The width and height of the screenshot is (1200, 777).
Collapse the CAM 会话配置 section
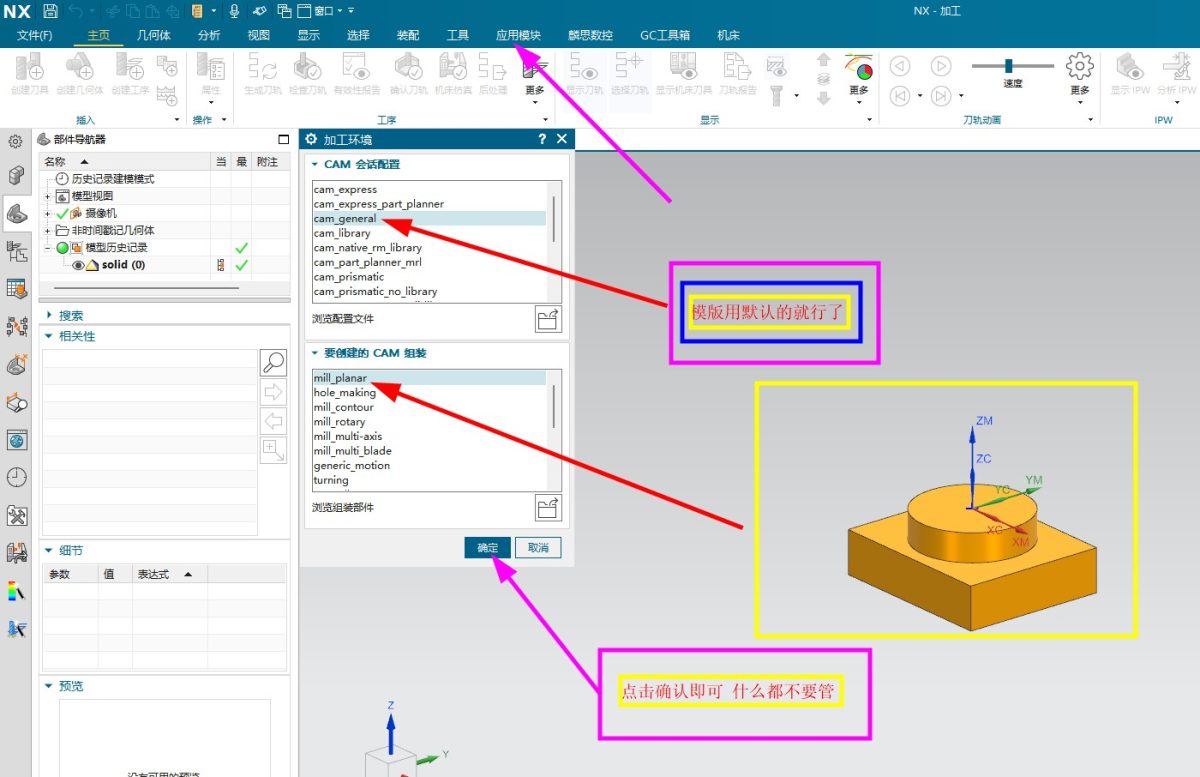click(x=314, y=164)
